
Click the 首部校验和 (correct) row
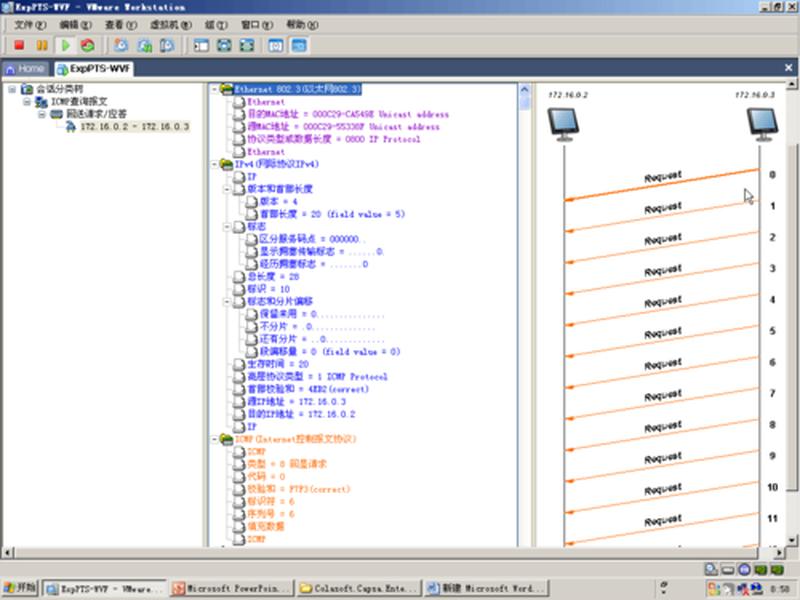click(x=308, y=389)
